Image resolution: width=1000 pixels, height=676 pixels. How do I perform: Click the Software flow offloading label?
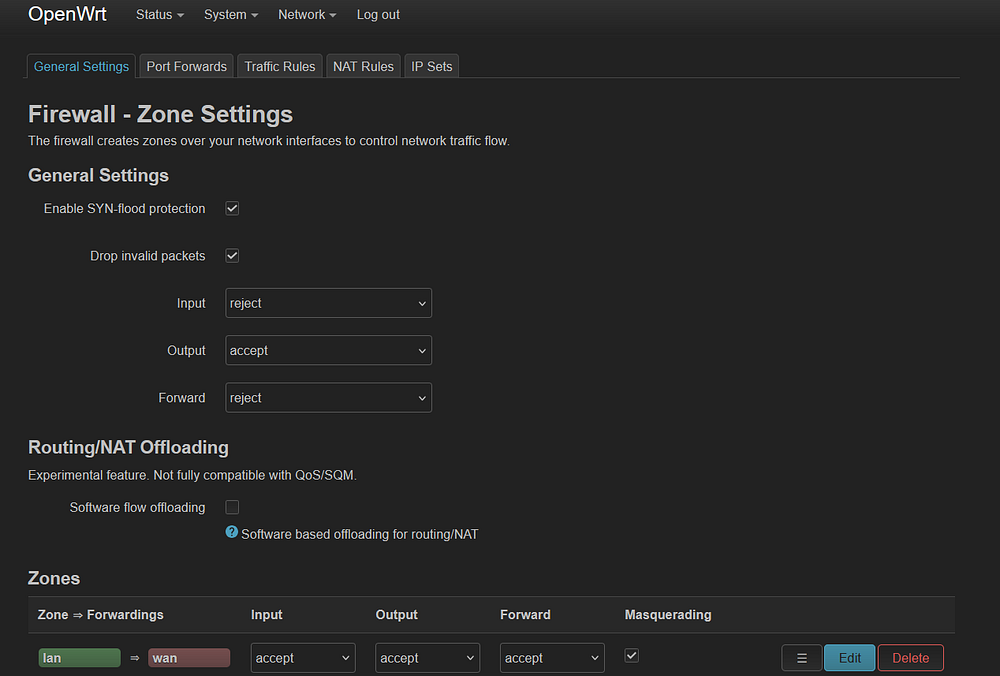(x=137, y=508)
